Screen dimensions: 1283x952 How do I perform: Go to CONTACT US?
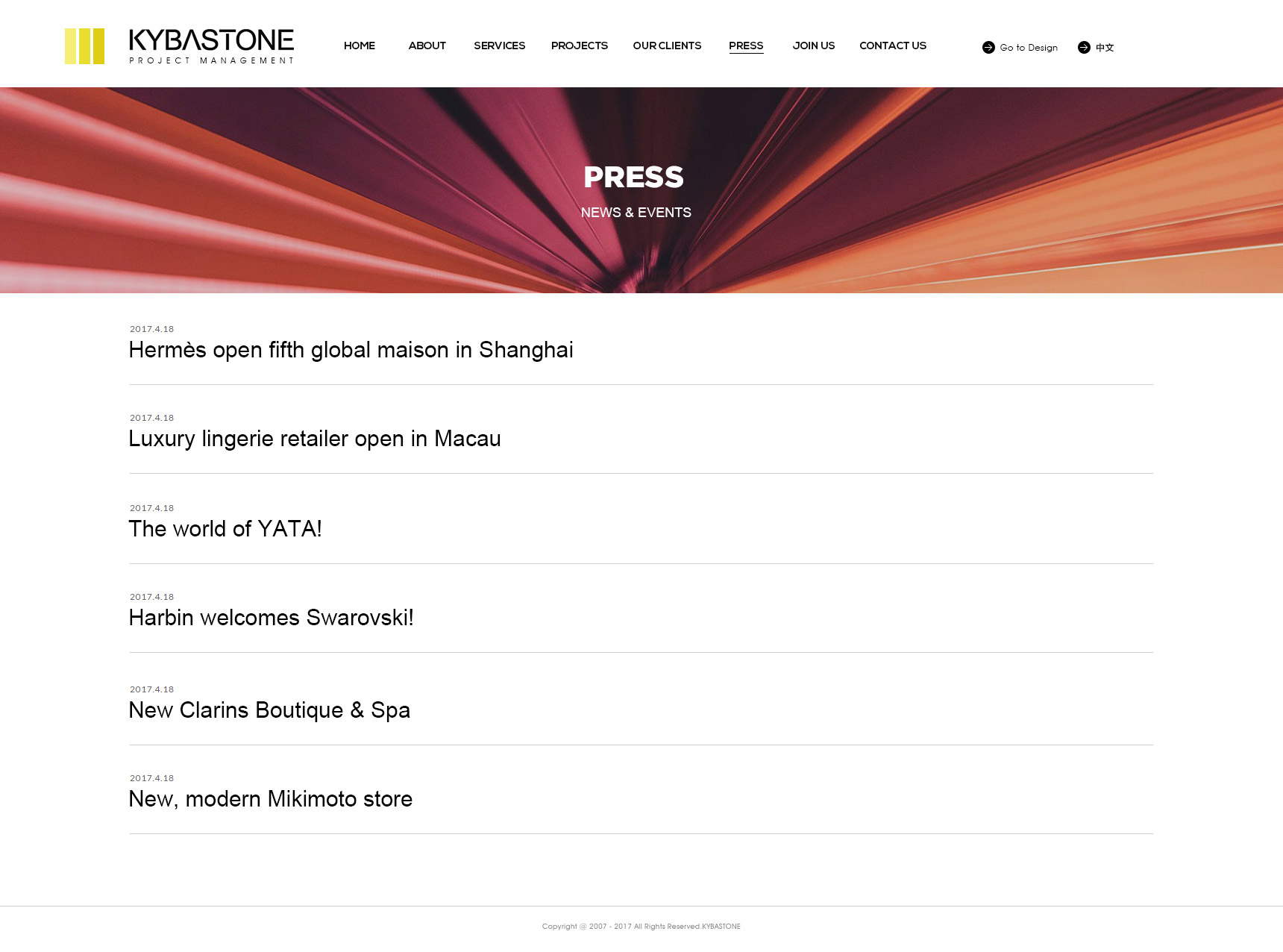(x=893, y=46)
